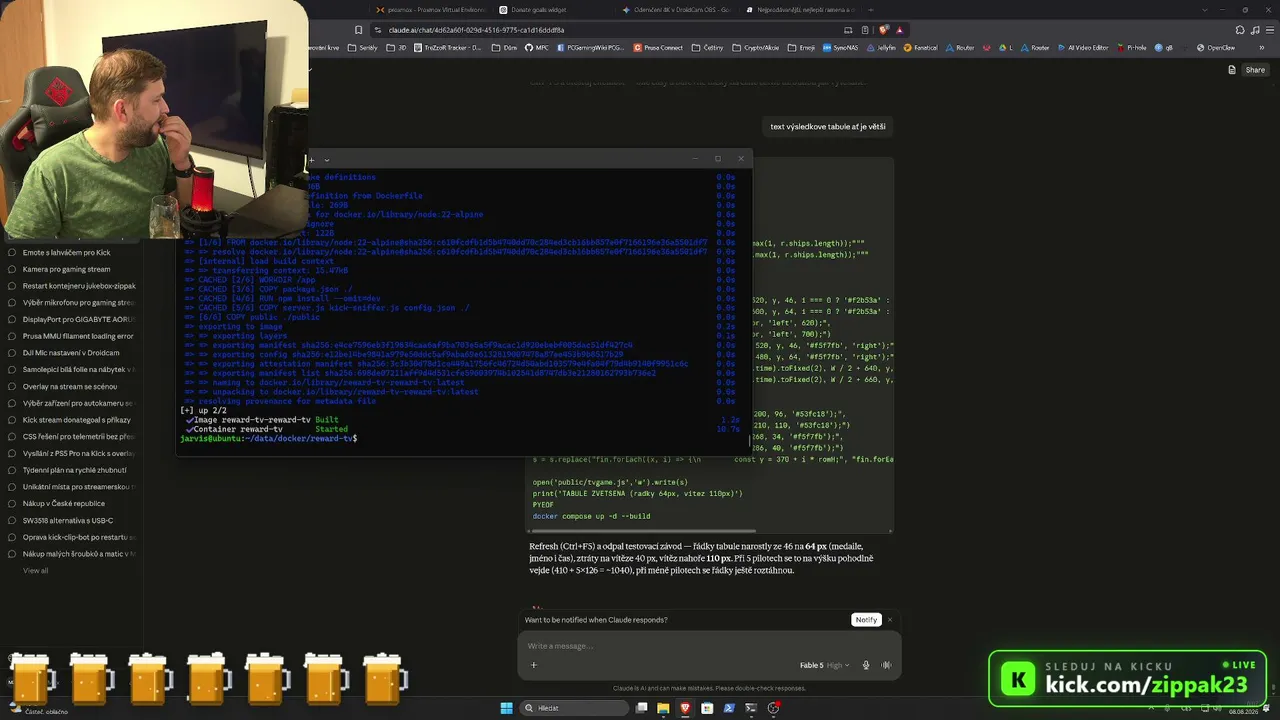
Task: Click the Notify button
Action: pyautogui.click(x=866, y=620)
